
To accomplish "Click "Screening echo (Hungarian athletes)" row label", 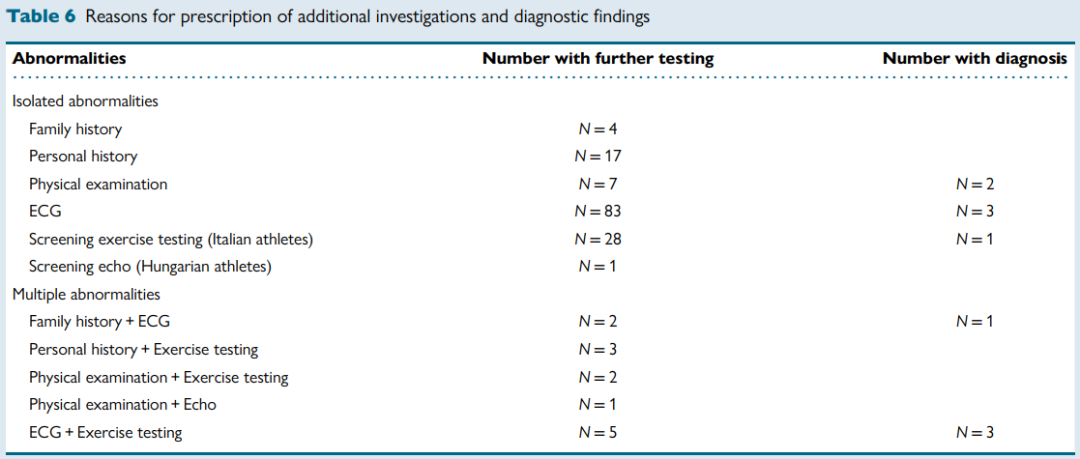I will click(x=150, y=267).
